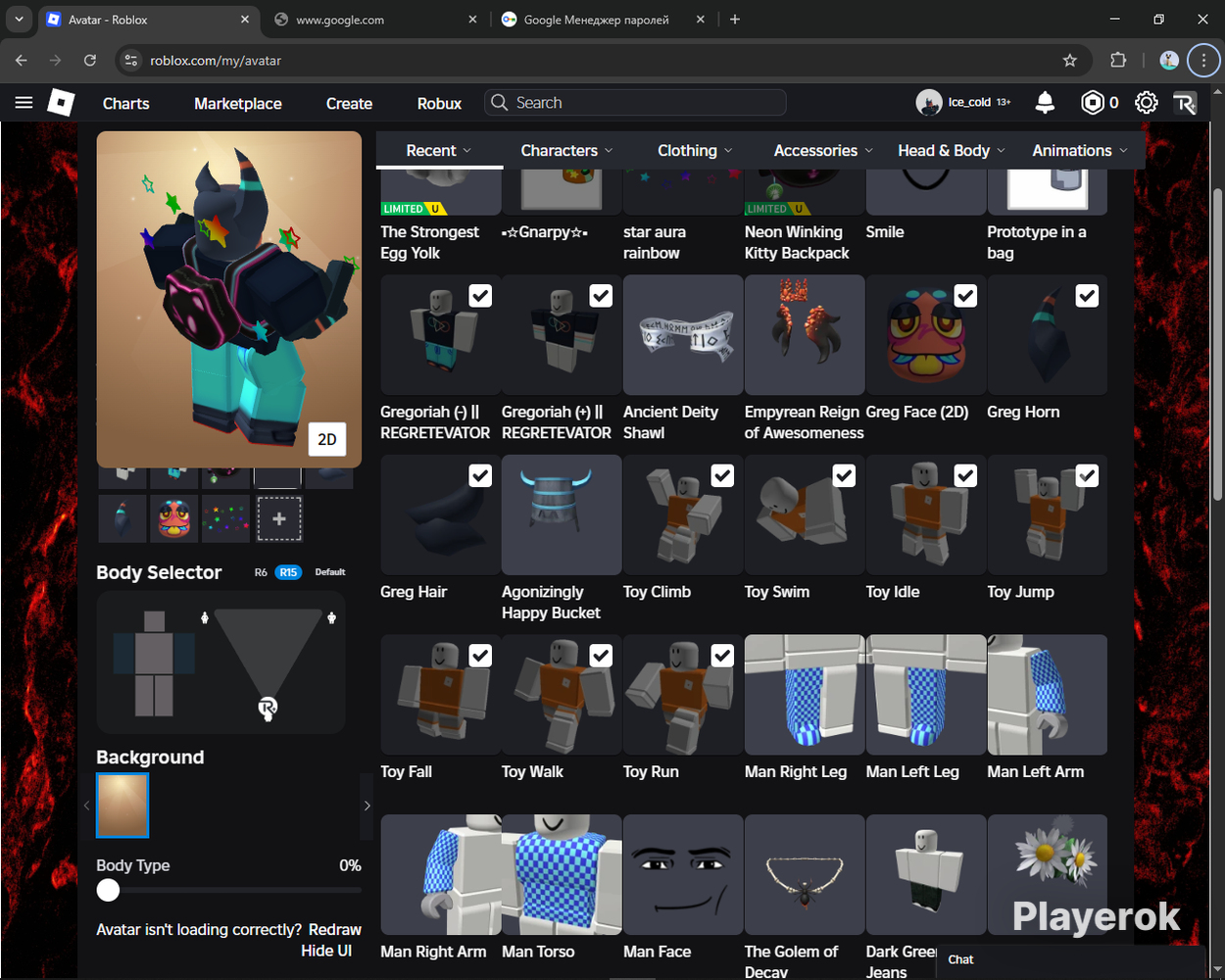Bookmark this page with the star icon
The image size is (1225, 980).
(1070, 61)
